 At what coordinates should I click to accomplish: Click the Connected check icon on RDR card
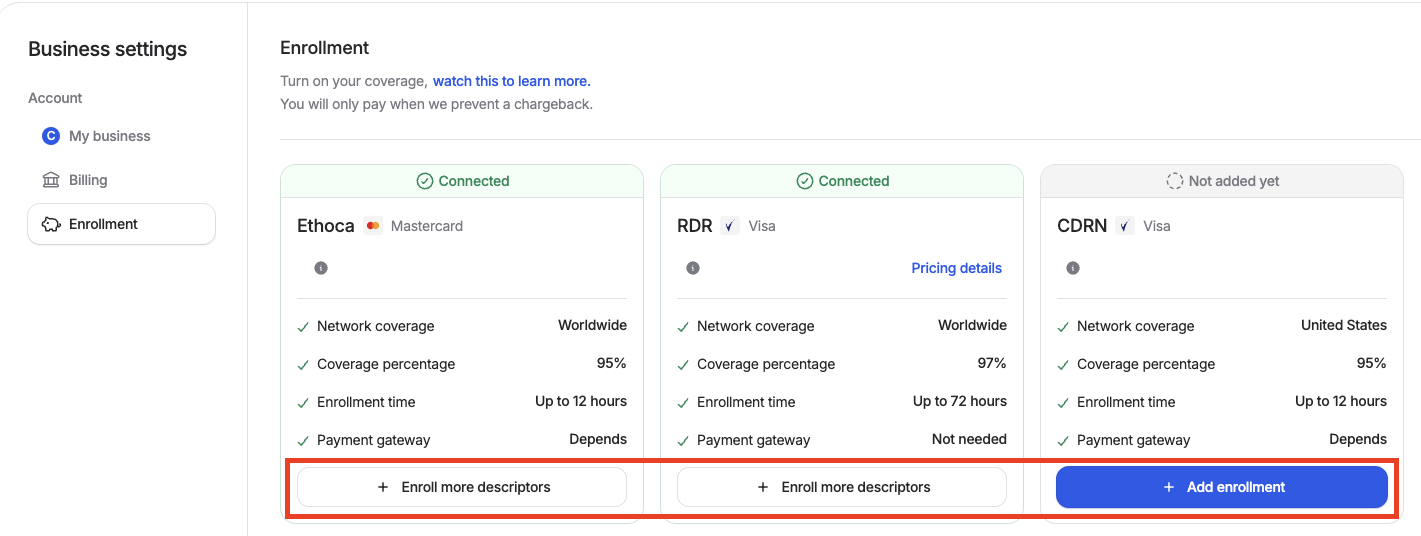tap(804, 181)
